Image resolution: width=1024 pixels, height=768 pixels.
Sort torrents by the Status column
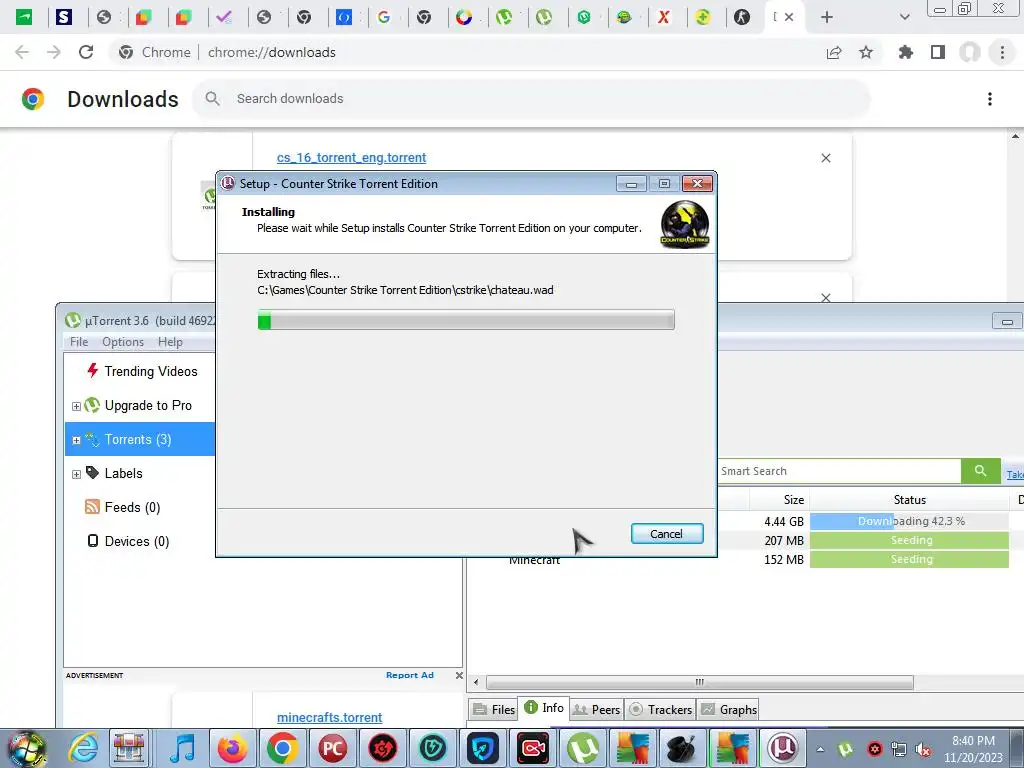click(909, 500)
